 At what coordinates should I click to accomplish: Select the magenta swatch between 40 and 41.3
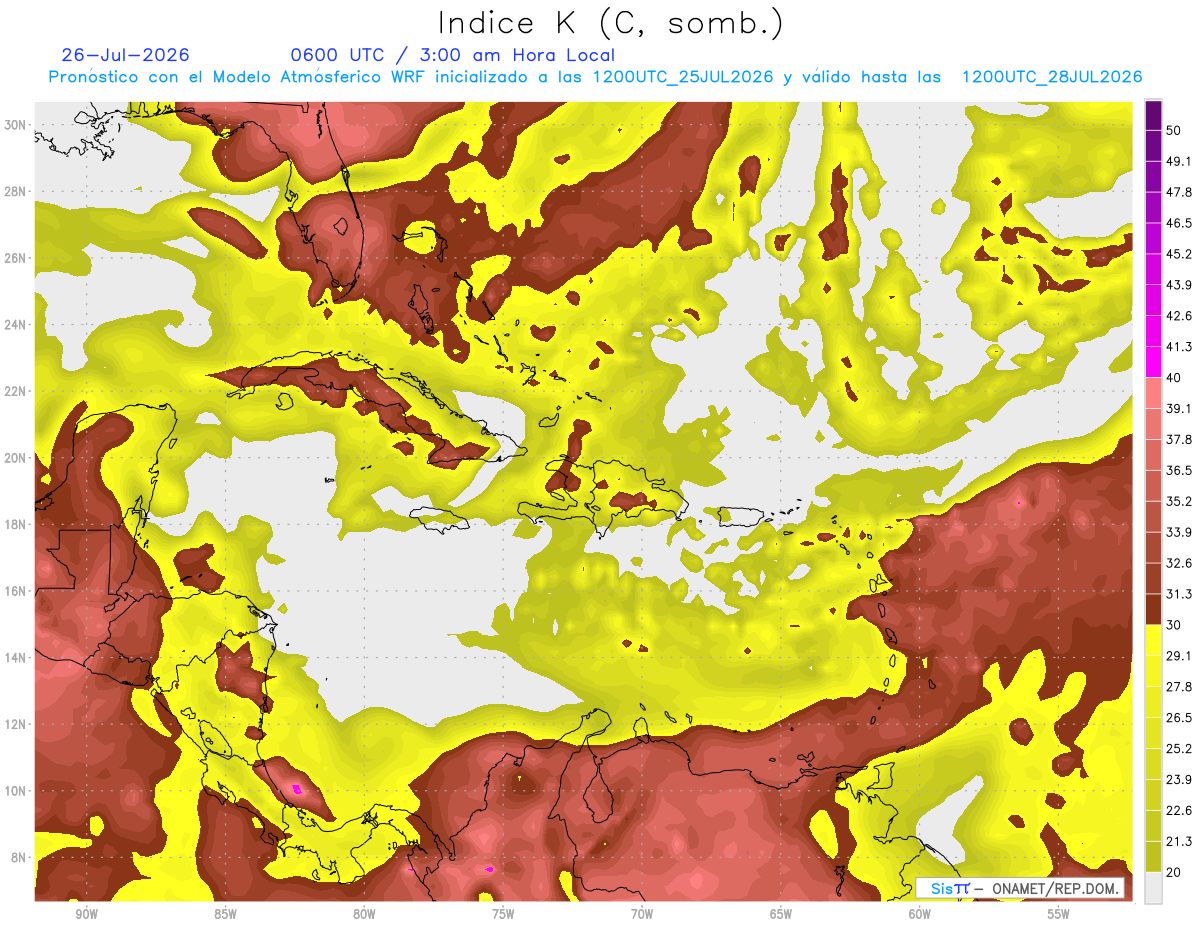click(x=1154, y=362)
